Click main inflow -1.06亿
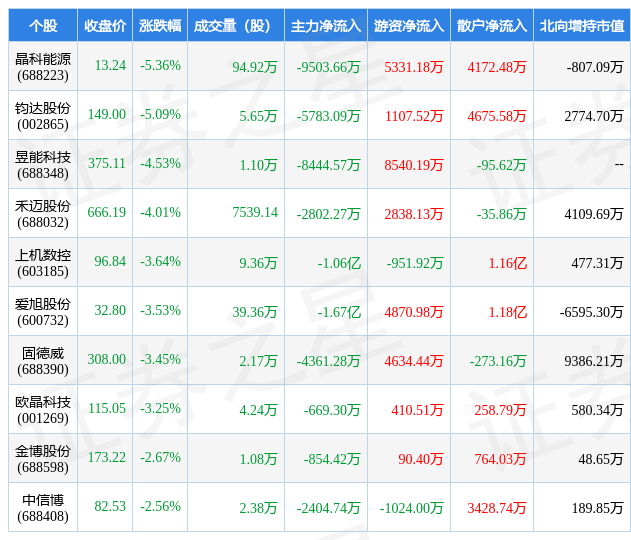 pos(339,263)
